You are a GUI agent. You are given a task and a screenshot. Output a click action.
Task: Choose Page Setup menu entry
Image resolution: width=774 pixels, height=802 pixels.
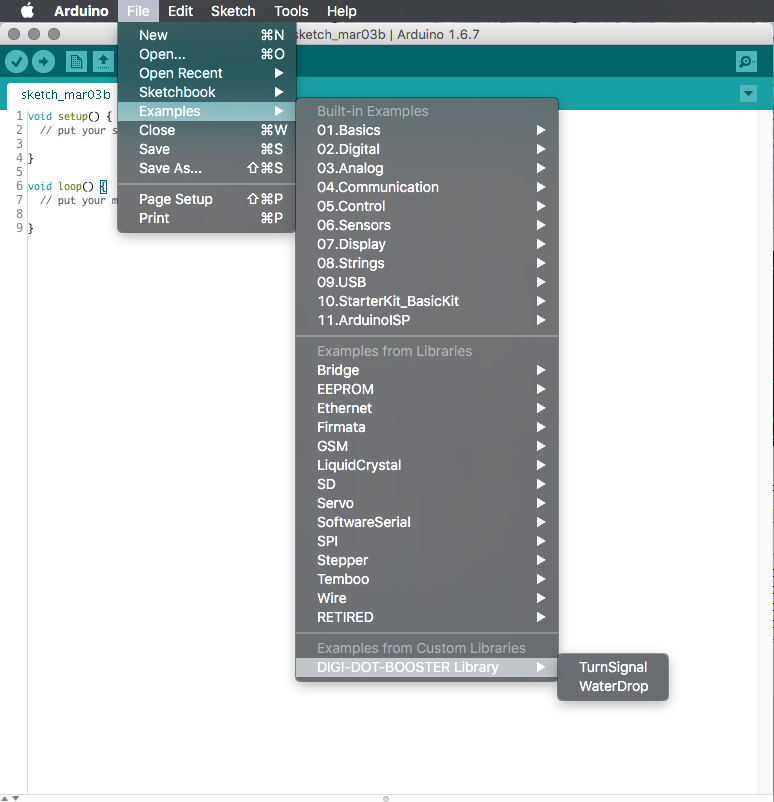click(207, 199)
